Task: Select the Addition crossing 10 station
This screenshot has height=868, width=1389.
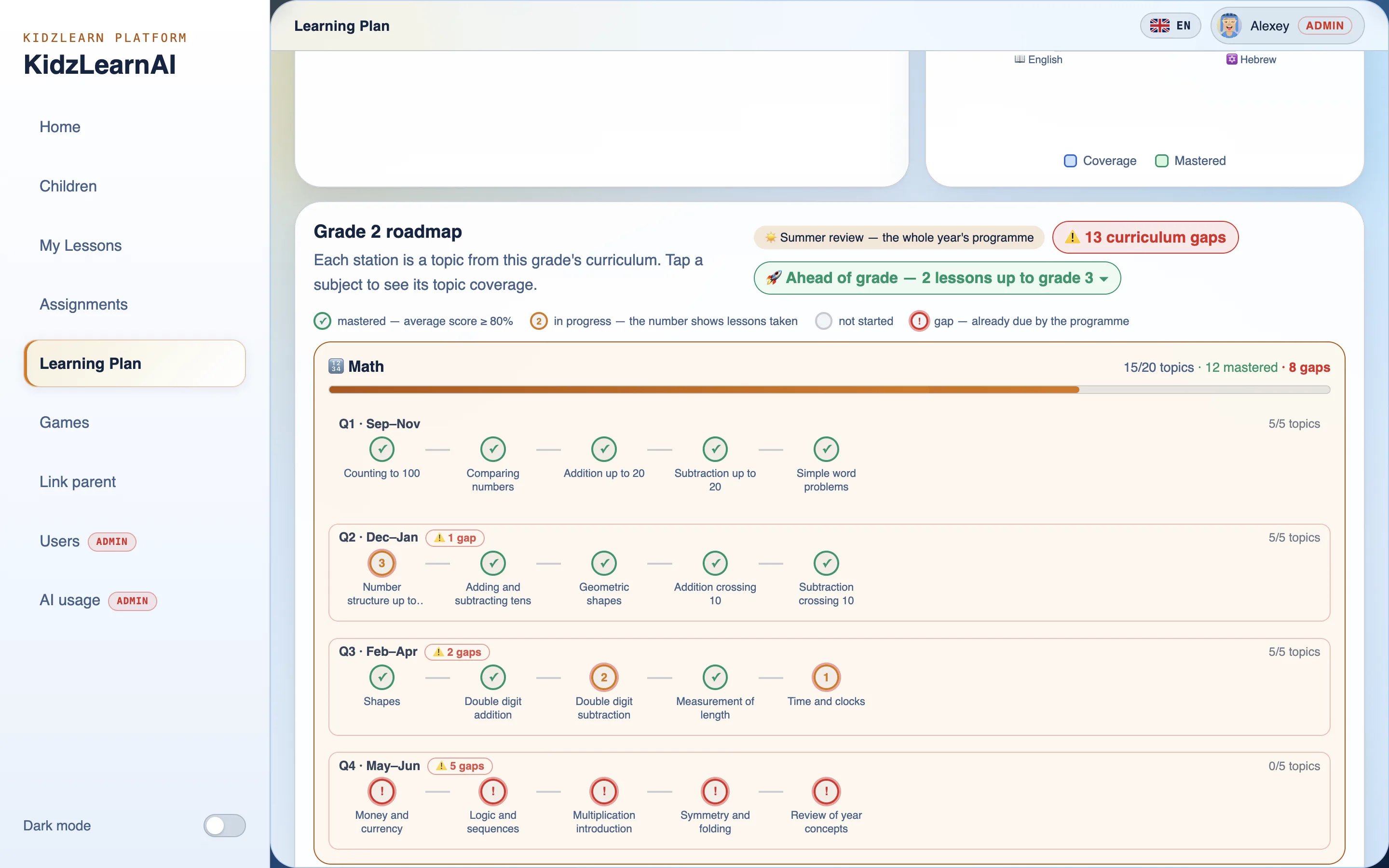Action: [715, 563]
